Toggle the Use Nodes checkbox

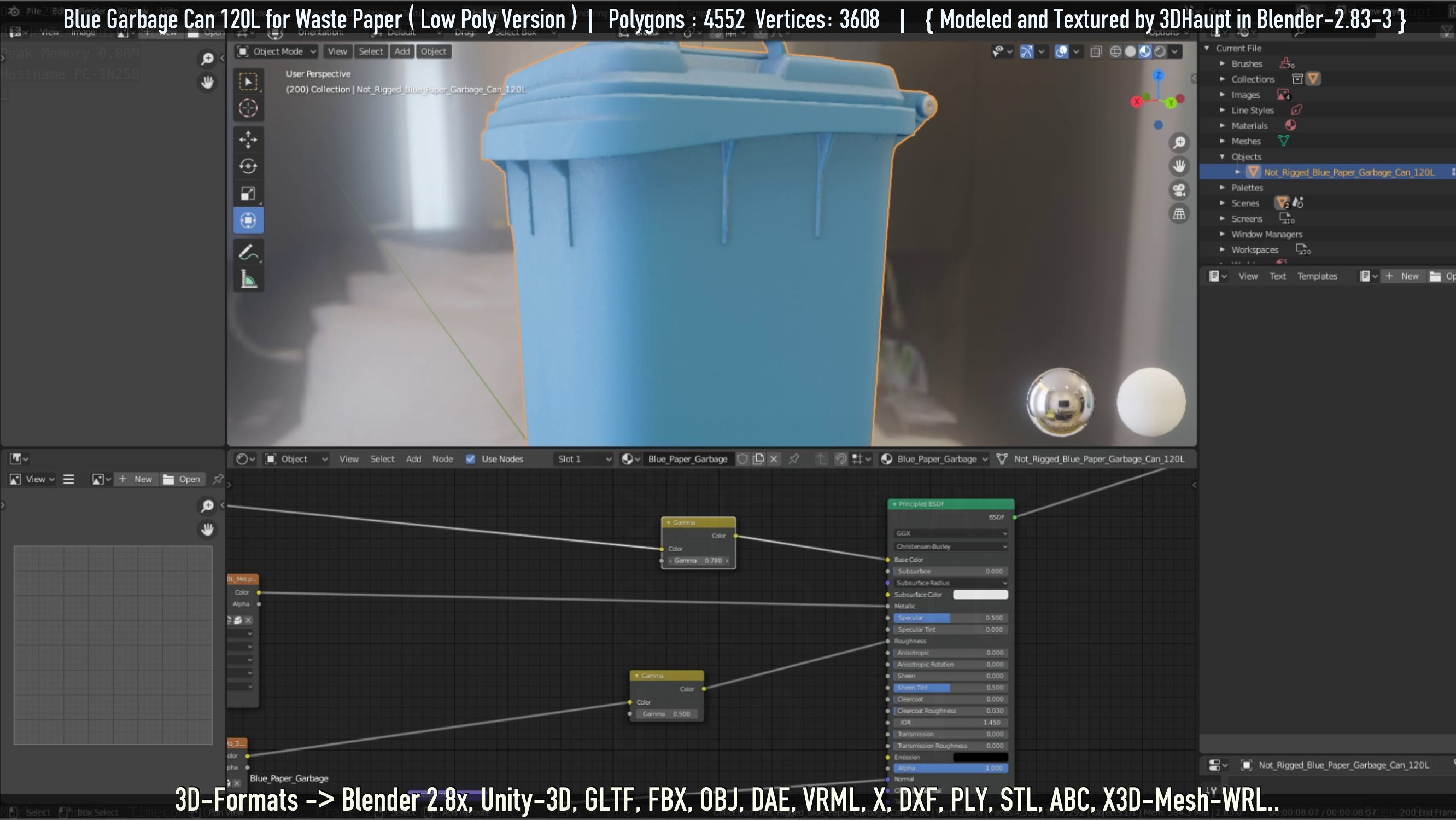click(x=470, y=459)
